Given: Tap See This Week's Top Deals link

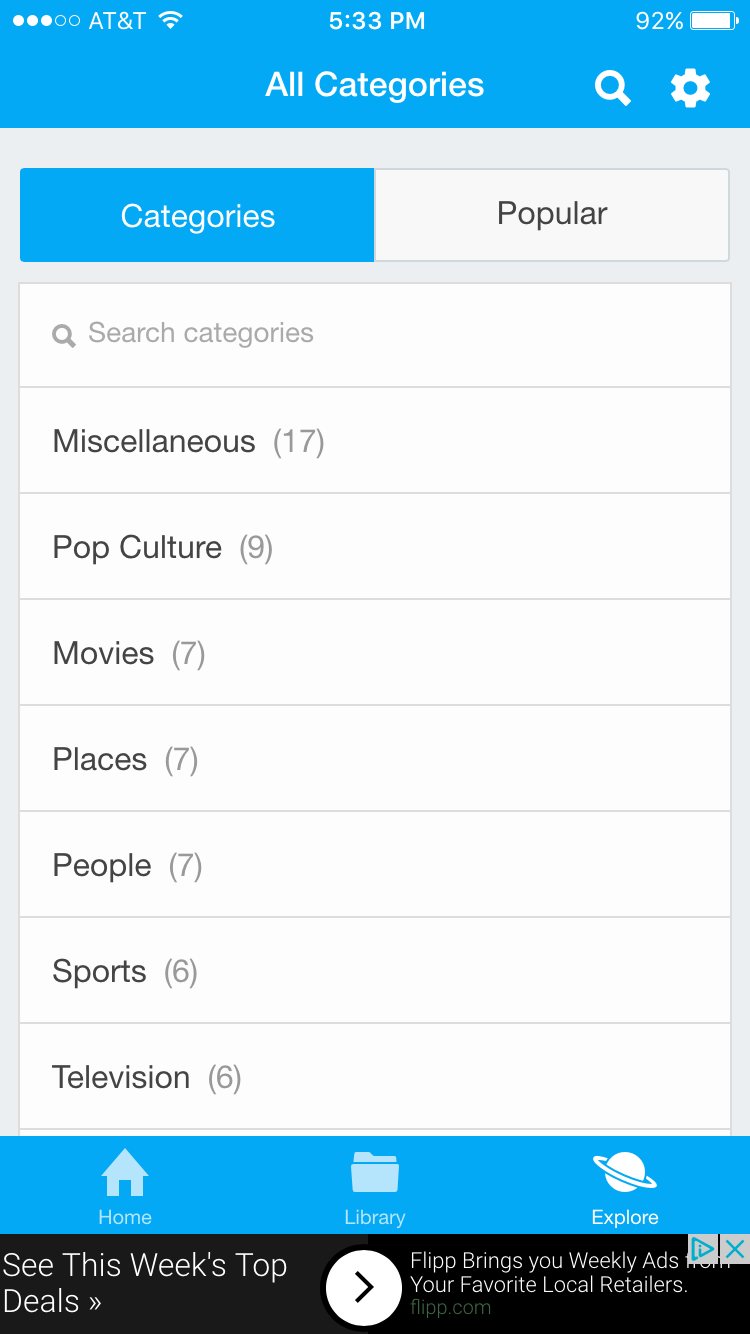Looking at the screenshot, I should [145, 1283].
